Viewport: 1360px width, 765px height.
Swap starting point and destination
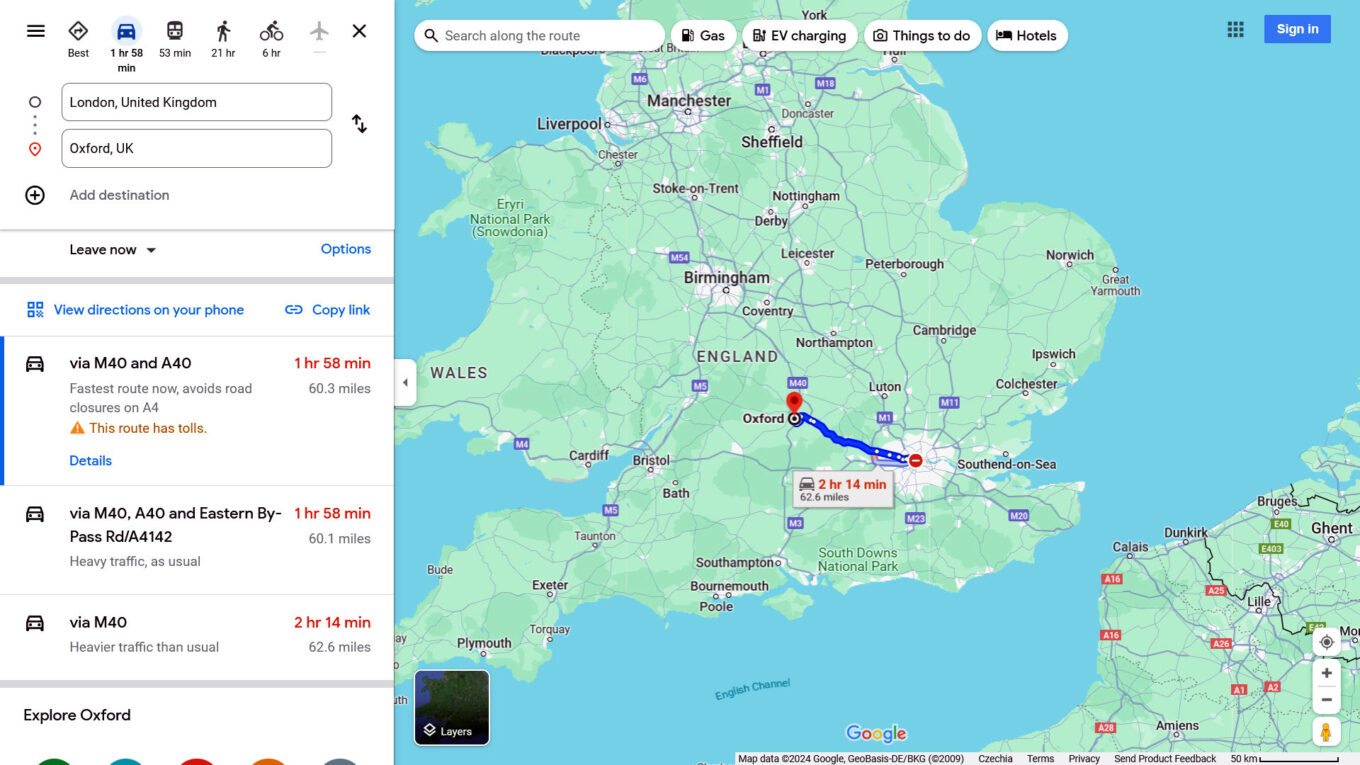pos(359,124)
